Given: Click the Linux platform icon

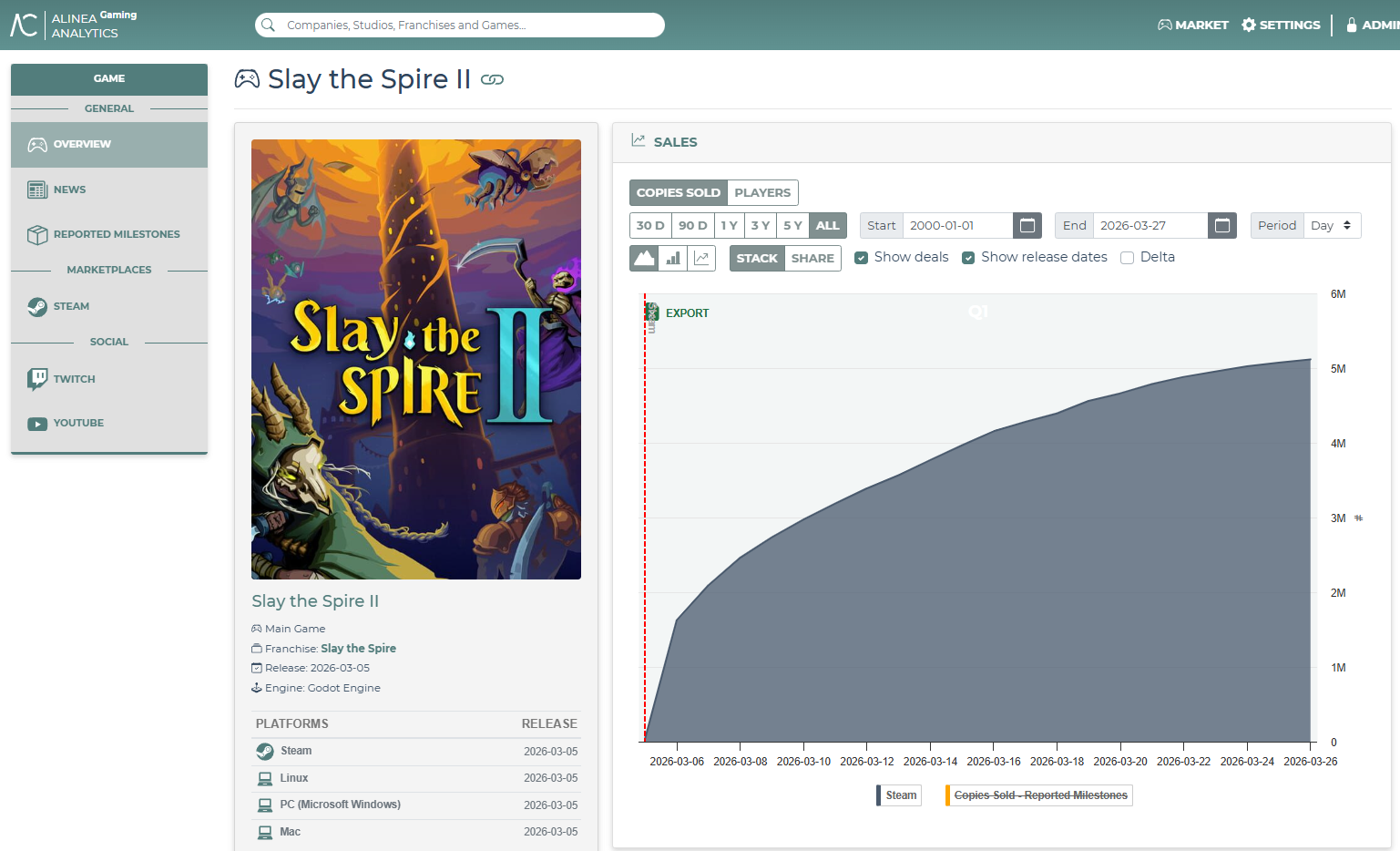Looking at the screenshot, I should 265,778.
